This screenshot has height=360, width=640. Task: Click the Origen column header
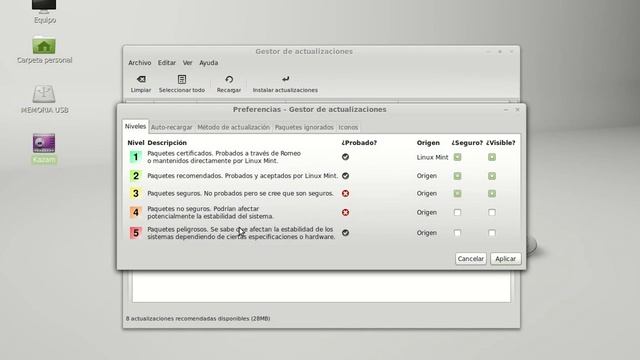pyautogui.click(x=428, y=143)
